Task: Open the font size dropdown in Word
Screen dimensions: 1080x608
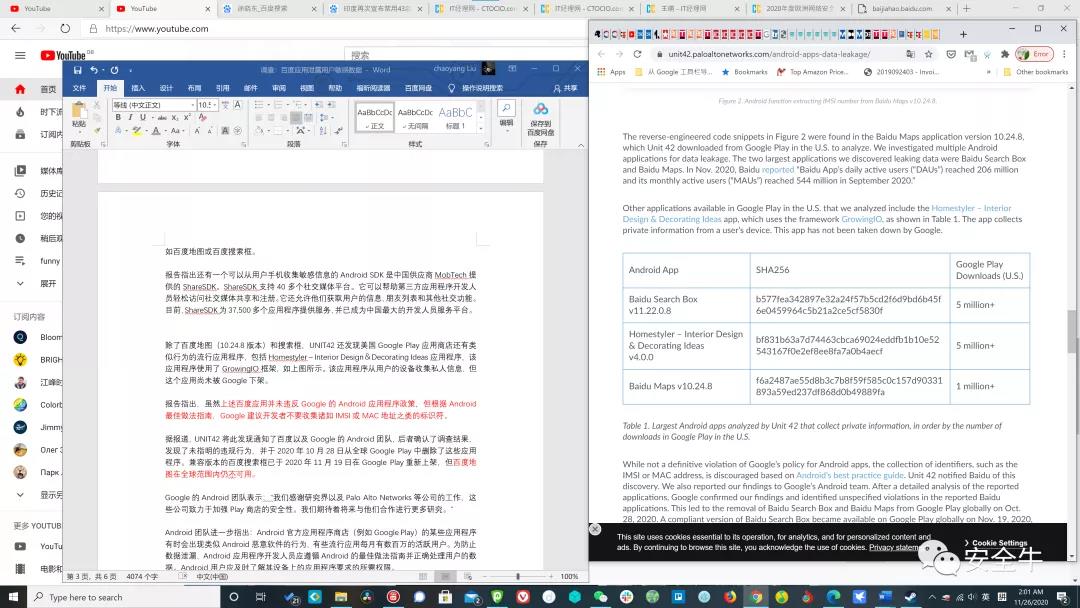Action: pyautogui.click(x=216, y=106)
